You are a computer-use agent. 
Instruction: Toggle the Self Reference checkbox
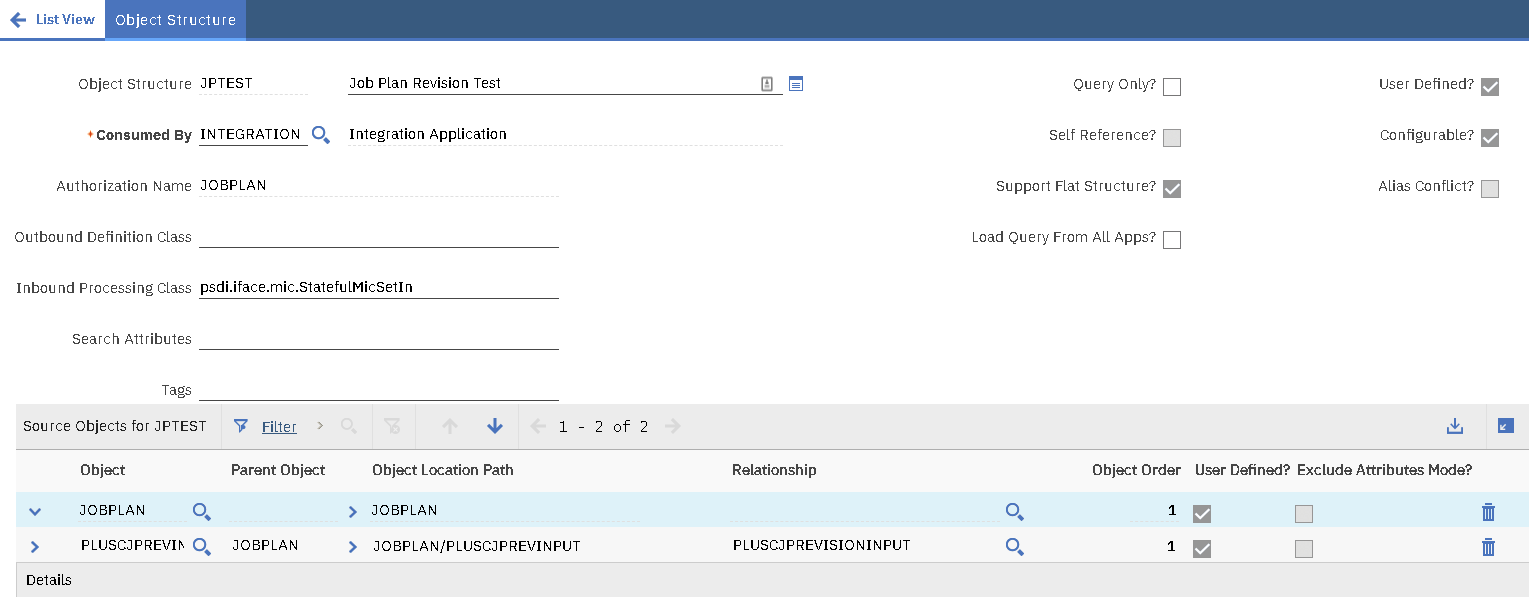(x=1172, y=138)
